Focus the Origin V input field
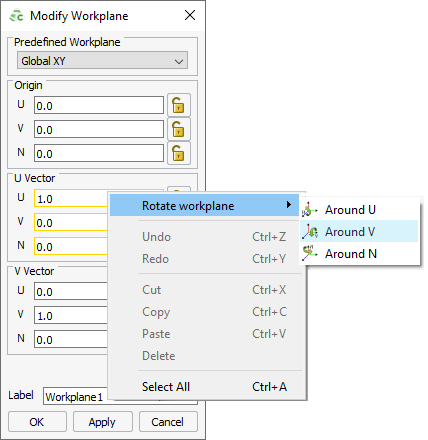The height and width of the screenshot is (440, 428). (99, 130)
